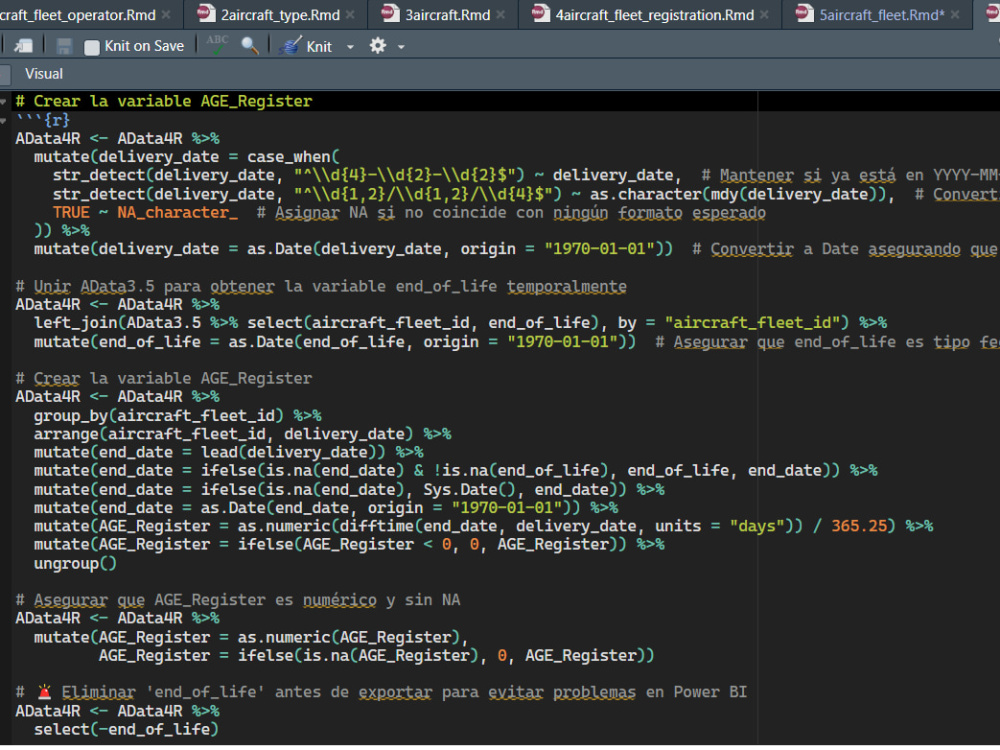Click the Save document floppy icon
Image resolution: width=1000 pixels, height=750 pixels.
[64, 46]
